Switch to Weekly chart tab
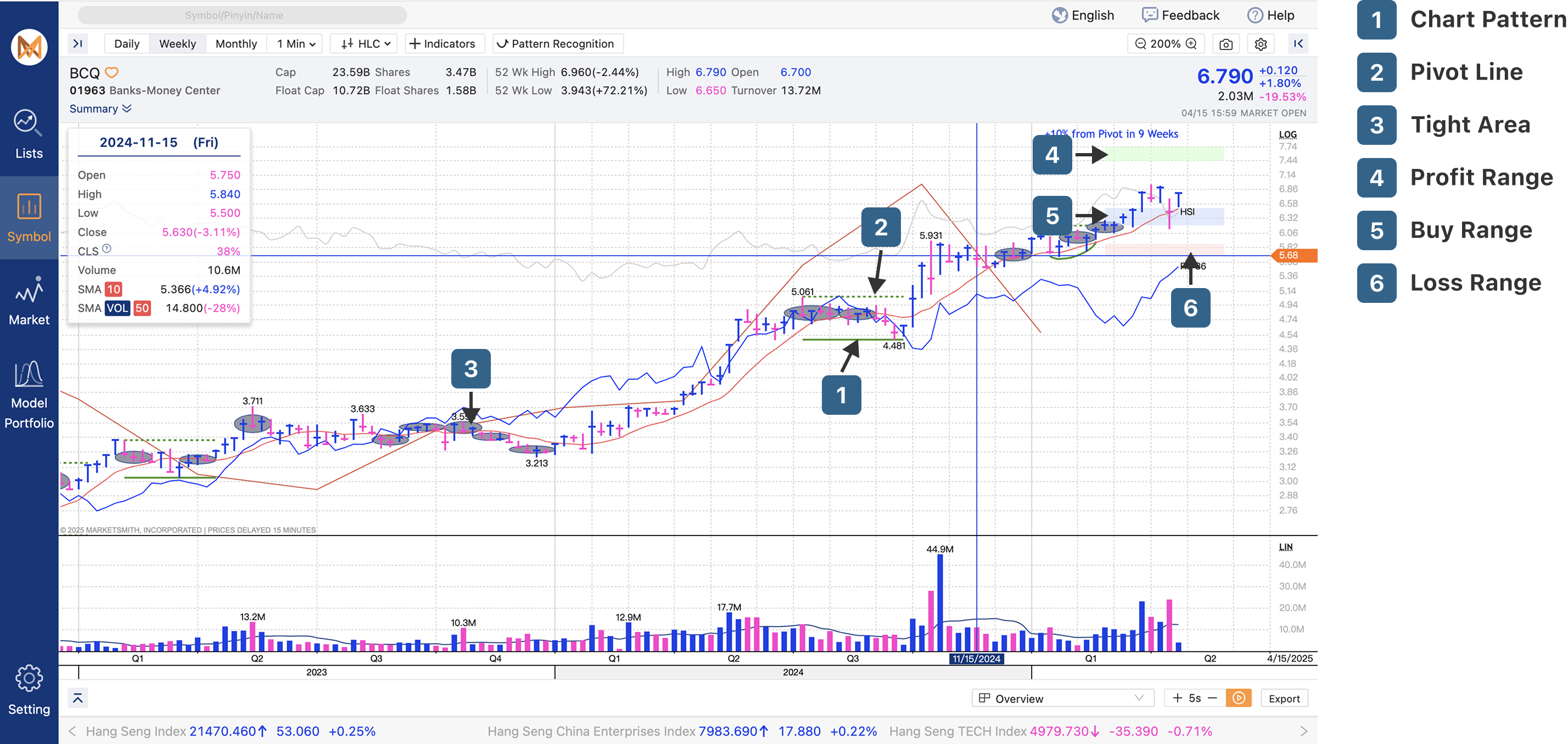Viewport: 1568px width, 744px height. [x=177, y=44]
